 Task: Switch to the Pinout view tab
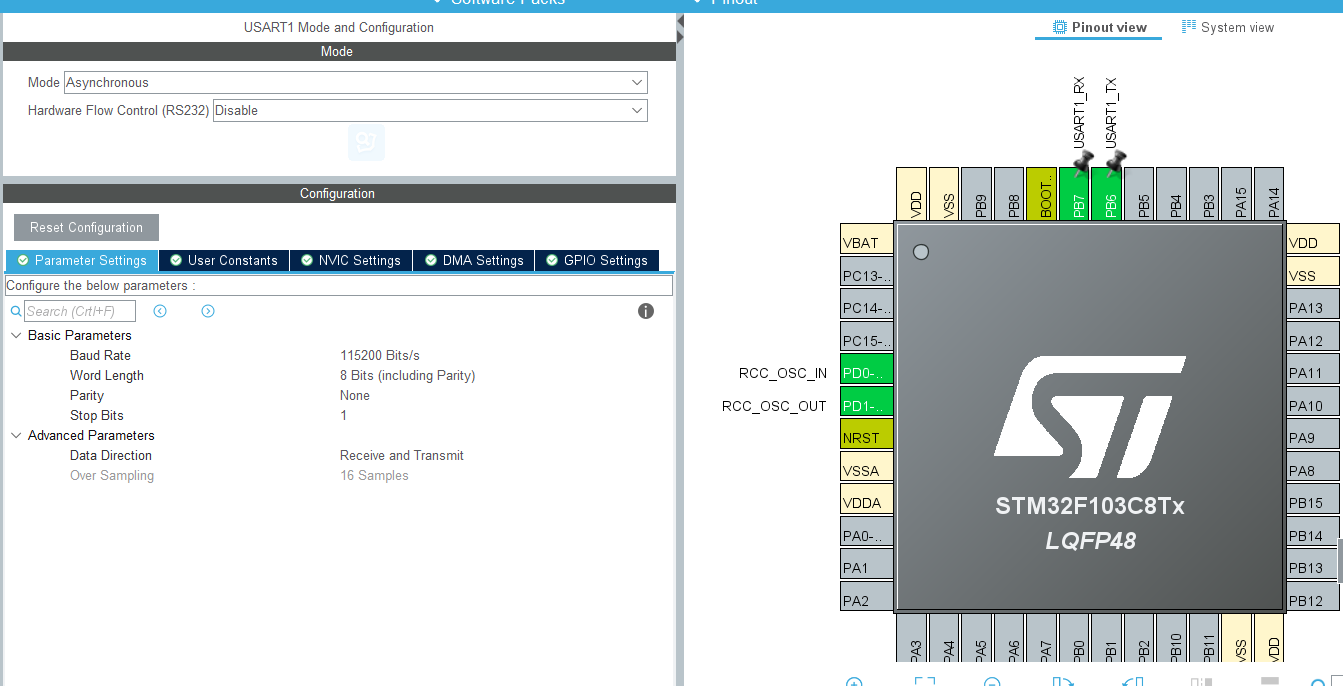click(1099, 27)
